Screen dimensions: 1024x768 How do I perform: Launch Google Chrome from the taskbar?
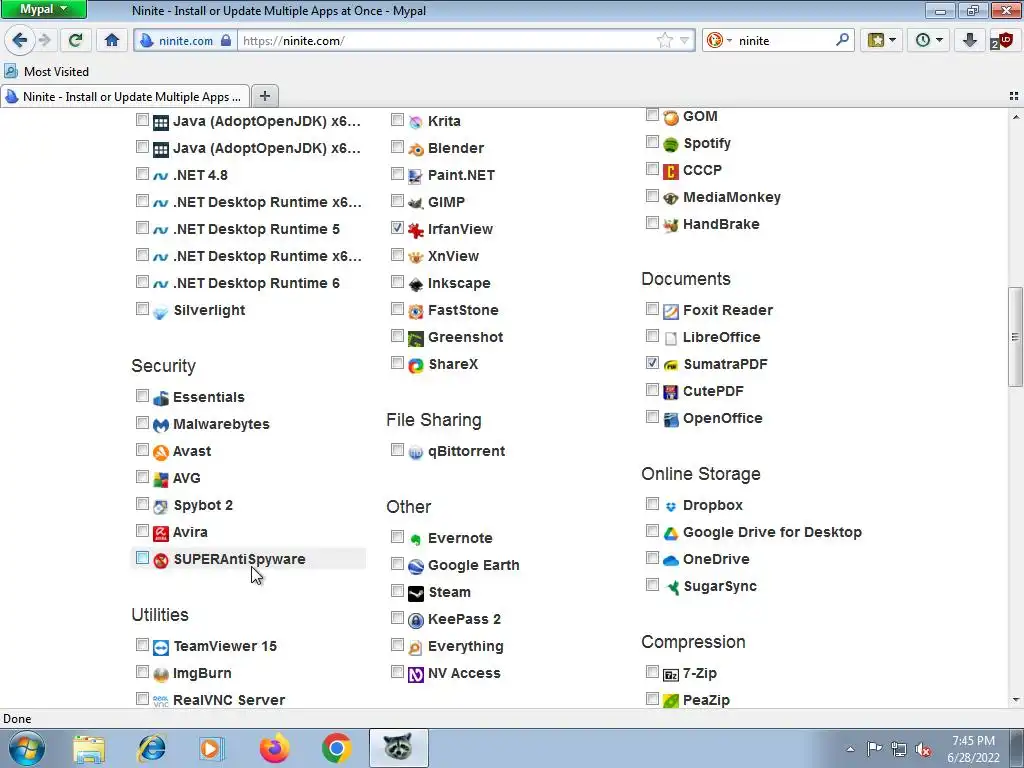coord(336,748)
